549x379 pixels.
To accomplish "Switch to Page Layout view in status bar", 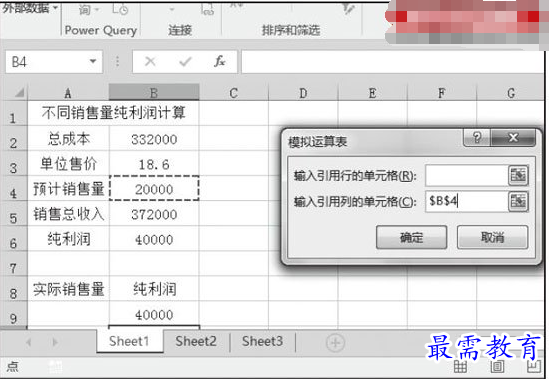I will pyautogui.click(x=497, y=367).
